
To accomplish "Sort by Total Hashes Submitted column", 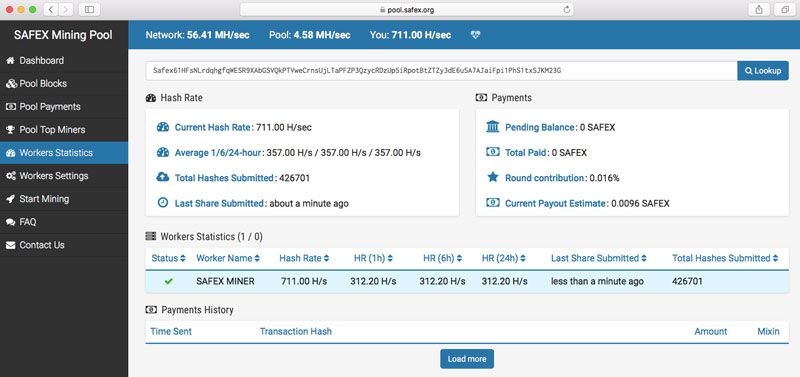I will click(x=725, y=259).
